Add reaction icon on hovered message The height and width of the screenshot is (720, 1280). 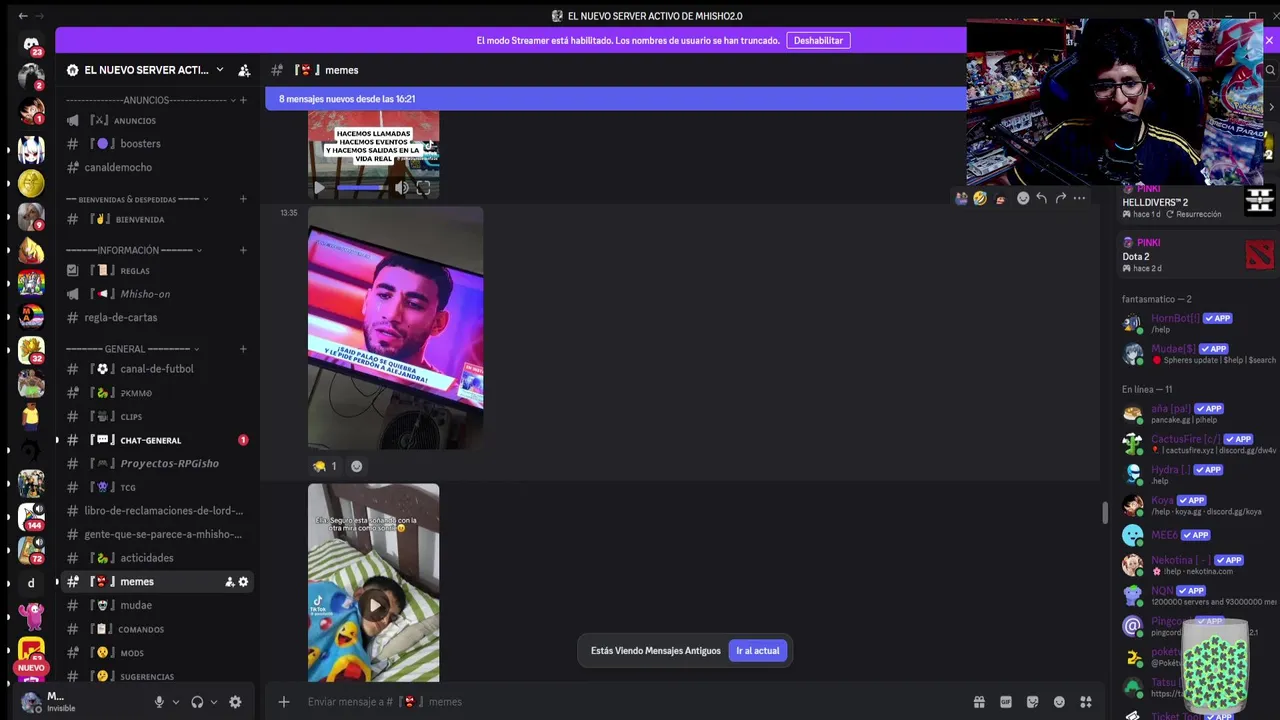(x=1023, y=198)
